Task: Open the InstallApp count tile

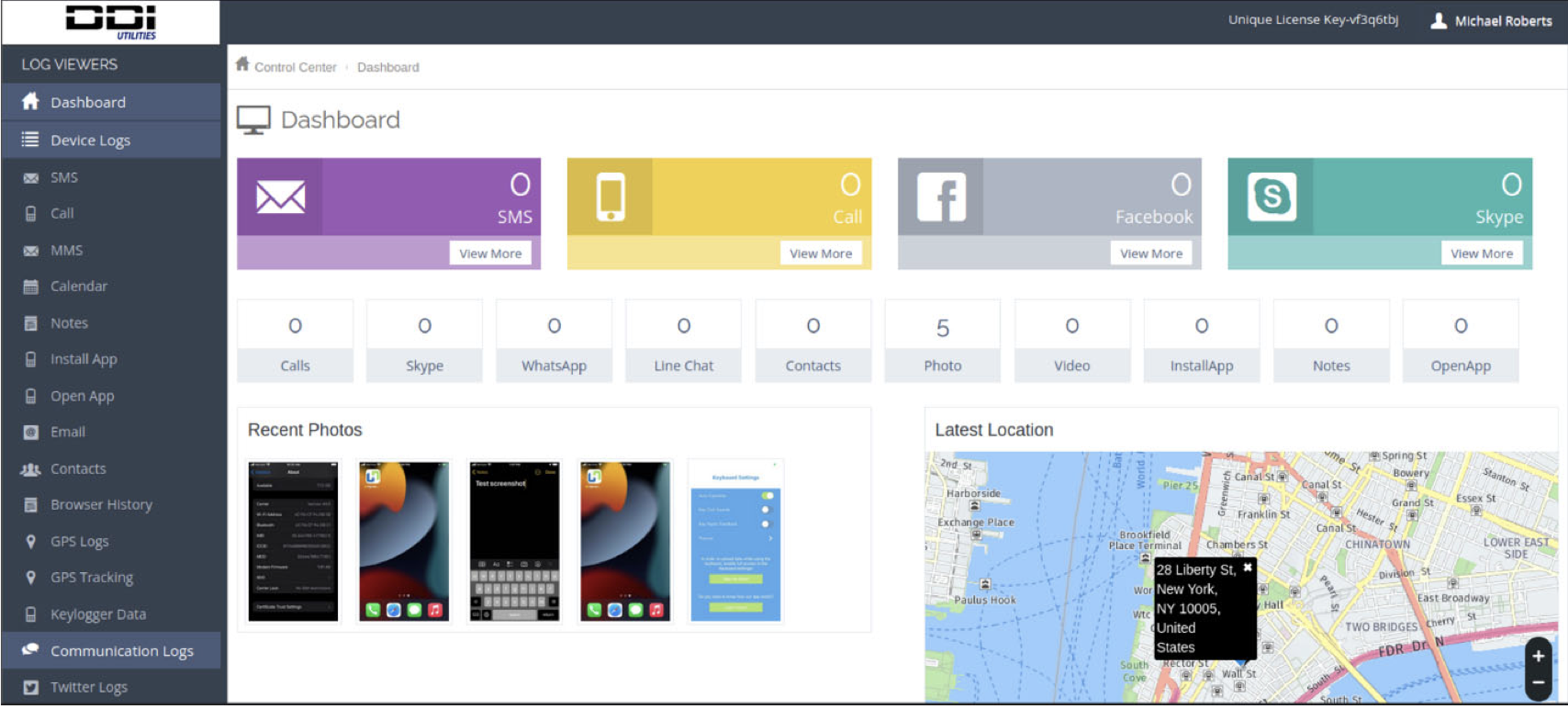Action: tap(1202, 341)
